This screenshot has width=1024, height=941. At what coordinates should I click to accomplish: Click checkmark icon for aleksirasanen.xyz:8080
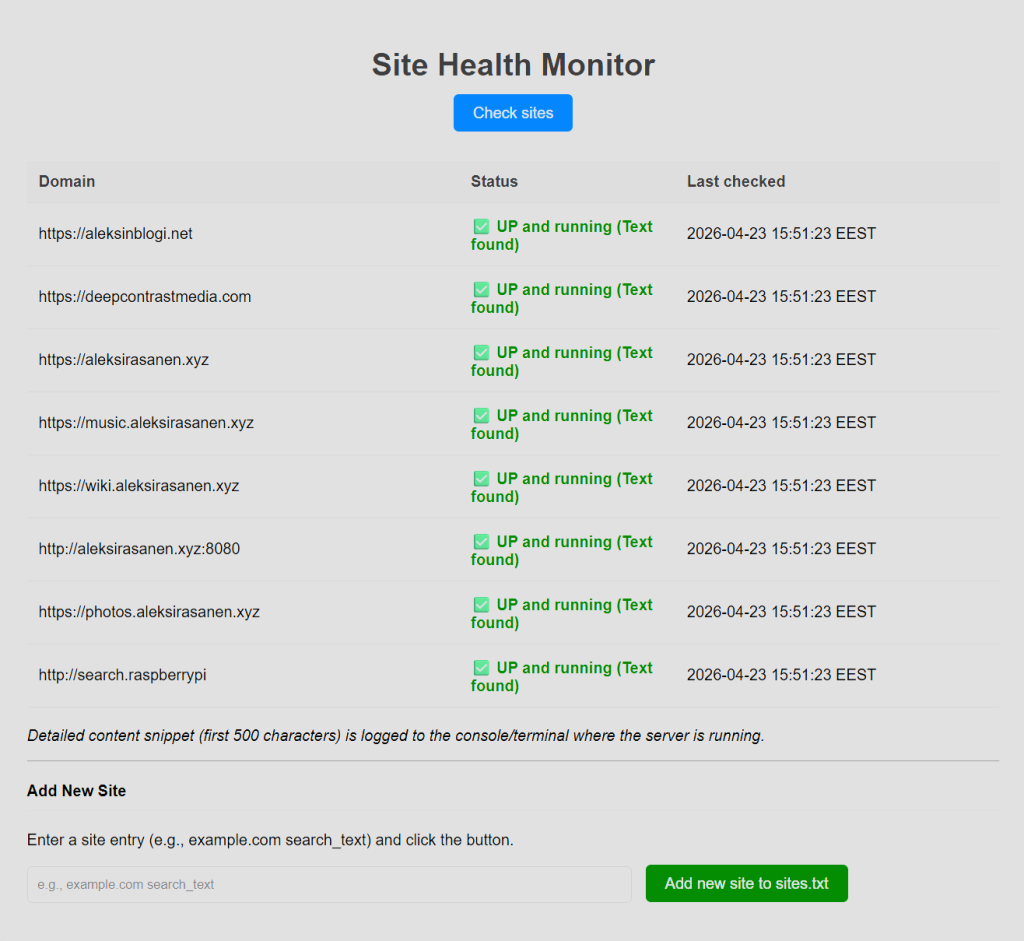click(x=481, y=542)
